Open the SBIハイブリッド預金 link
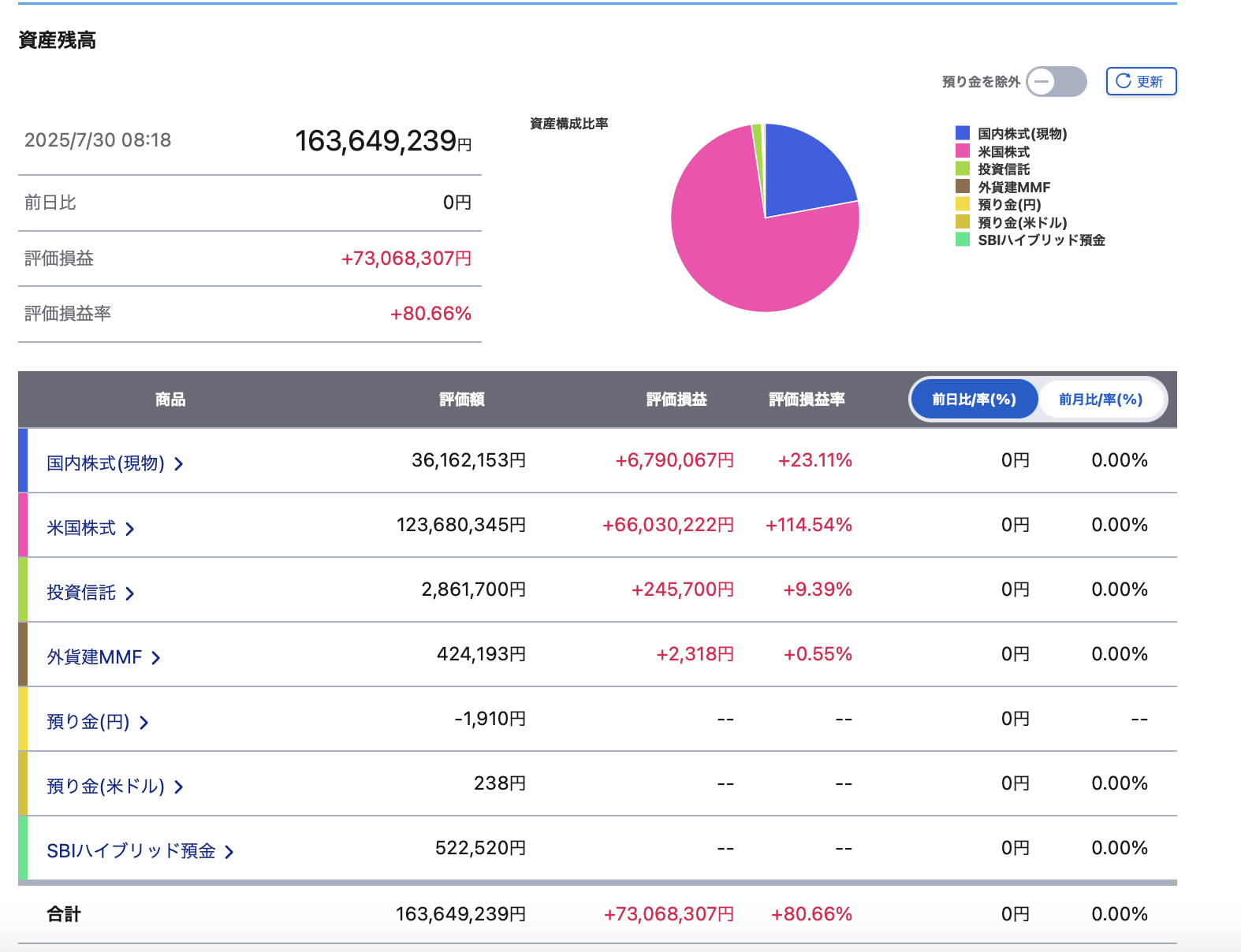This screenshot has height=952, width=1241. coord(131,851)
